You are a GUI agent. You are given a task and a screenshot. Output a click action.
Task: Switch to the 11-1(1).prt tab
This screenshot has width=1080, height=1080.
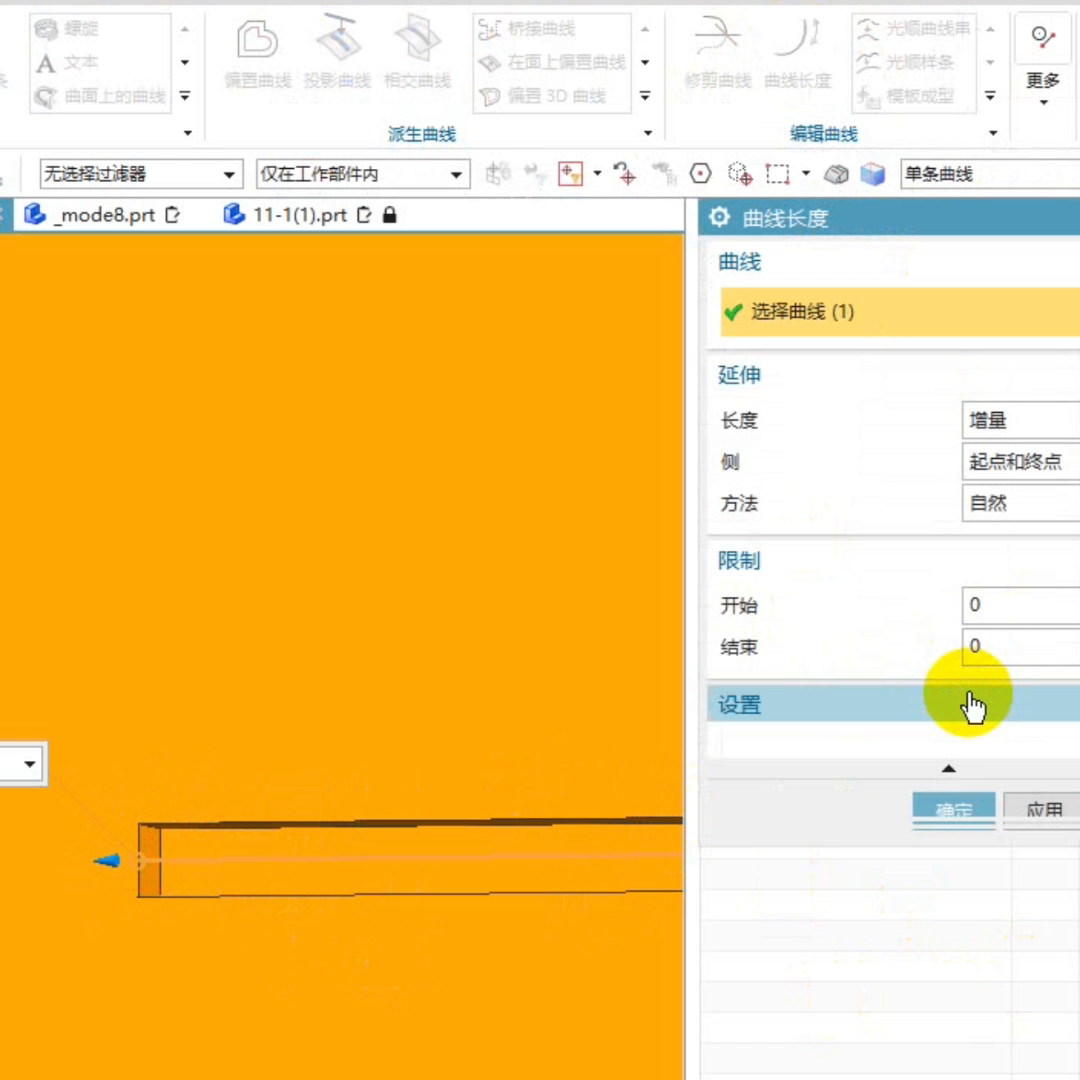click(x=299, y=214)
